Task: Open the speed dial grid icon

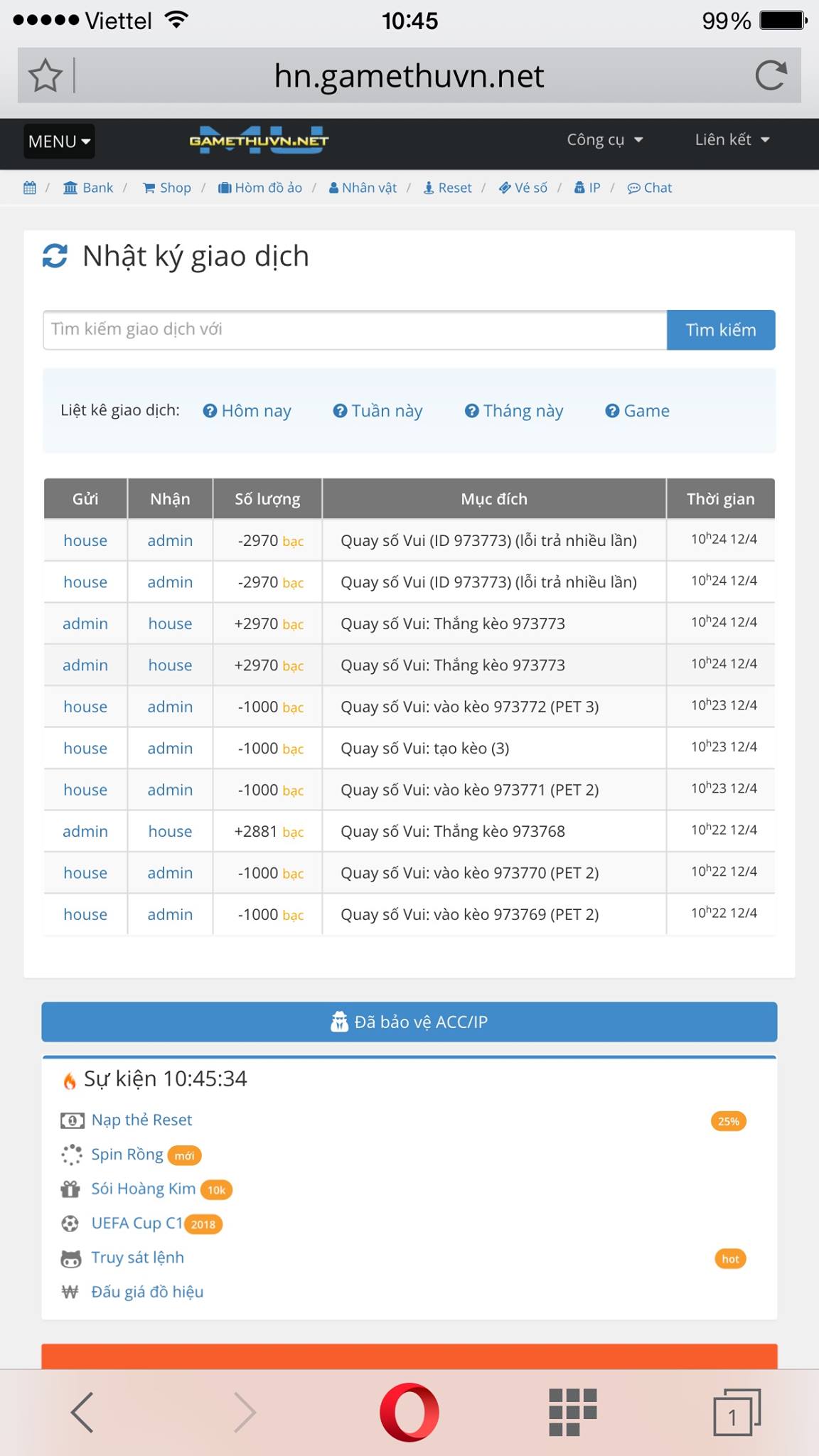Action: click(572, 1412)
